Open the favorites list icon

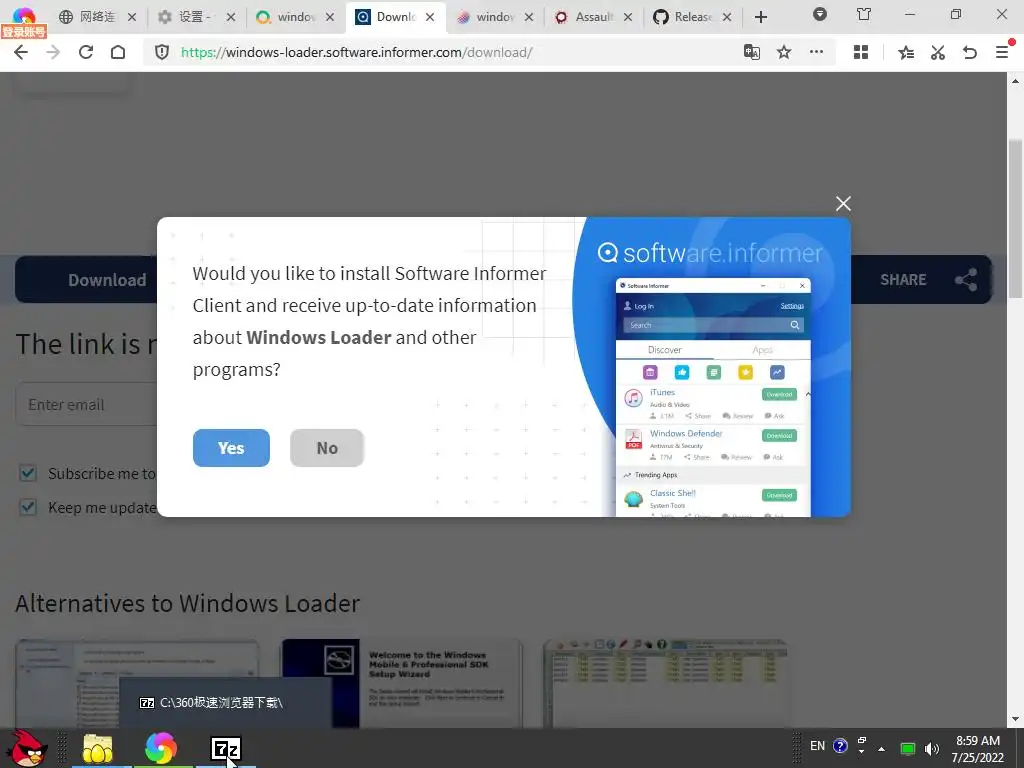[x=906, y=52]
